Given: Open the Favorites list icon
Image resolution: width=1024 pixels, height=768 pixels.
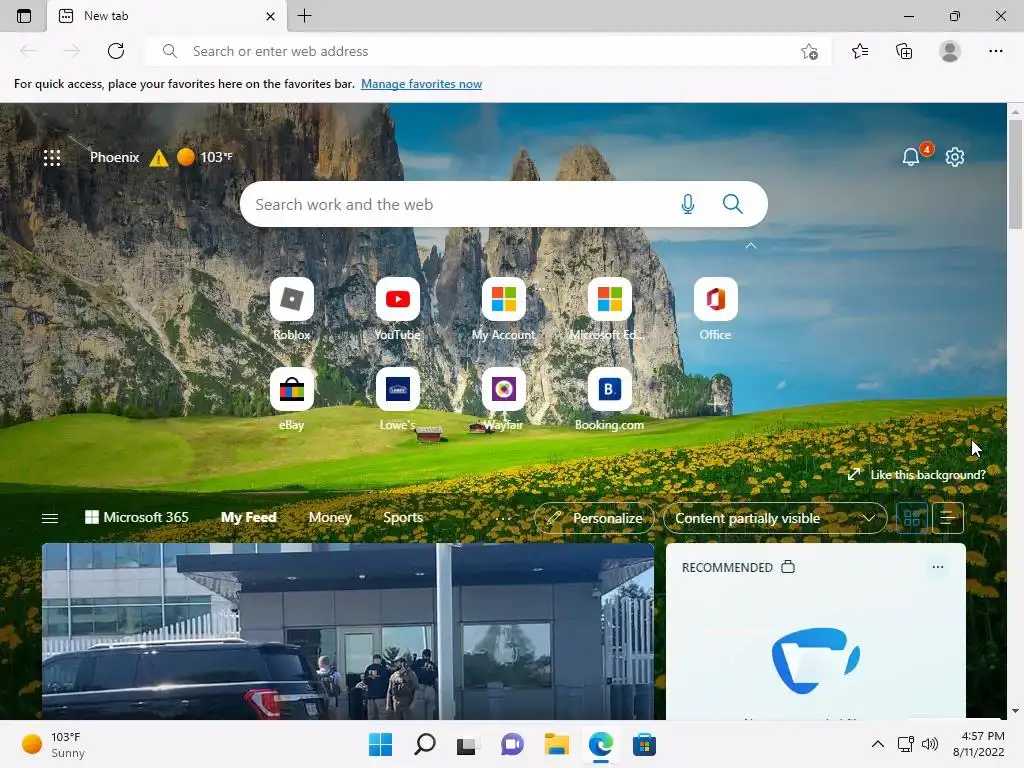Looking at the screenshot, I should [x=860, y=51].
